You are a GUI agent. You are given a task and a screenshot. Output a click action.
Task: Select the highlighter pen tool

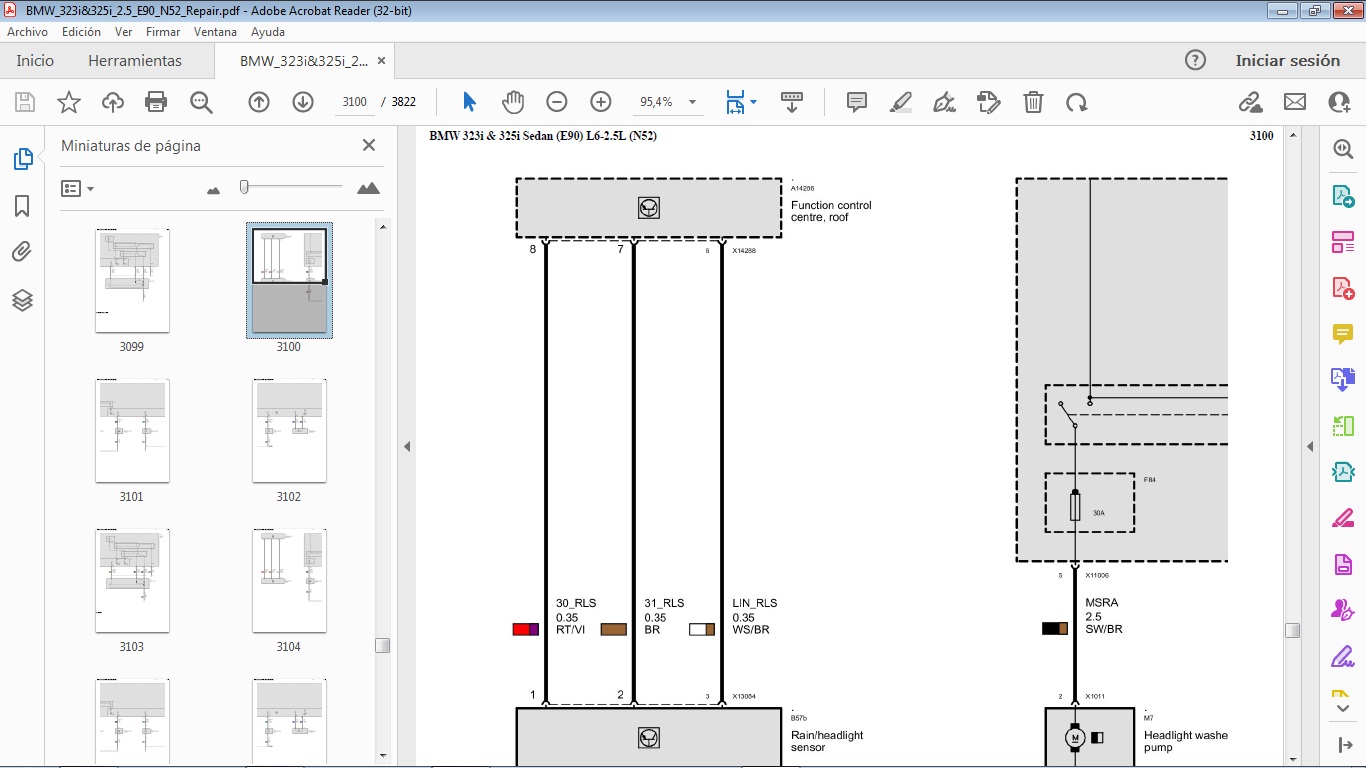tap(901, 102)
